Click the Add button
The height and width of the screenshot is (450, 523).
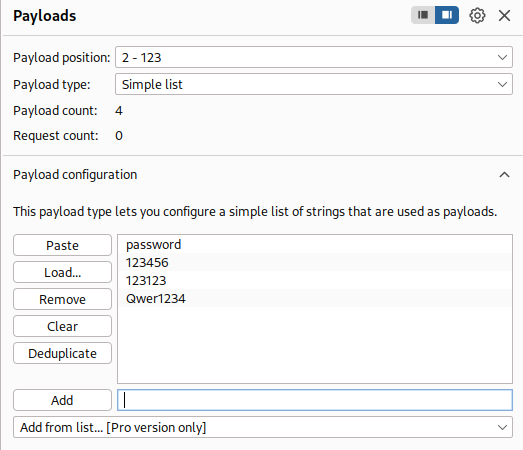pyautogui.click(x=62, y=400)
